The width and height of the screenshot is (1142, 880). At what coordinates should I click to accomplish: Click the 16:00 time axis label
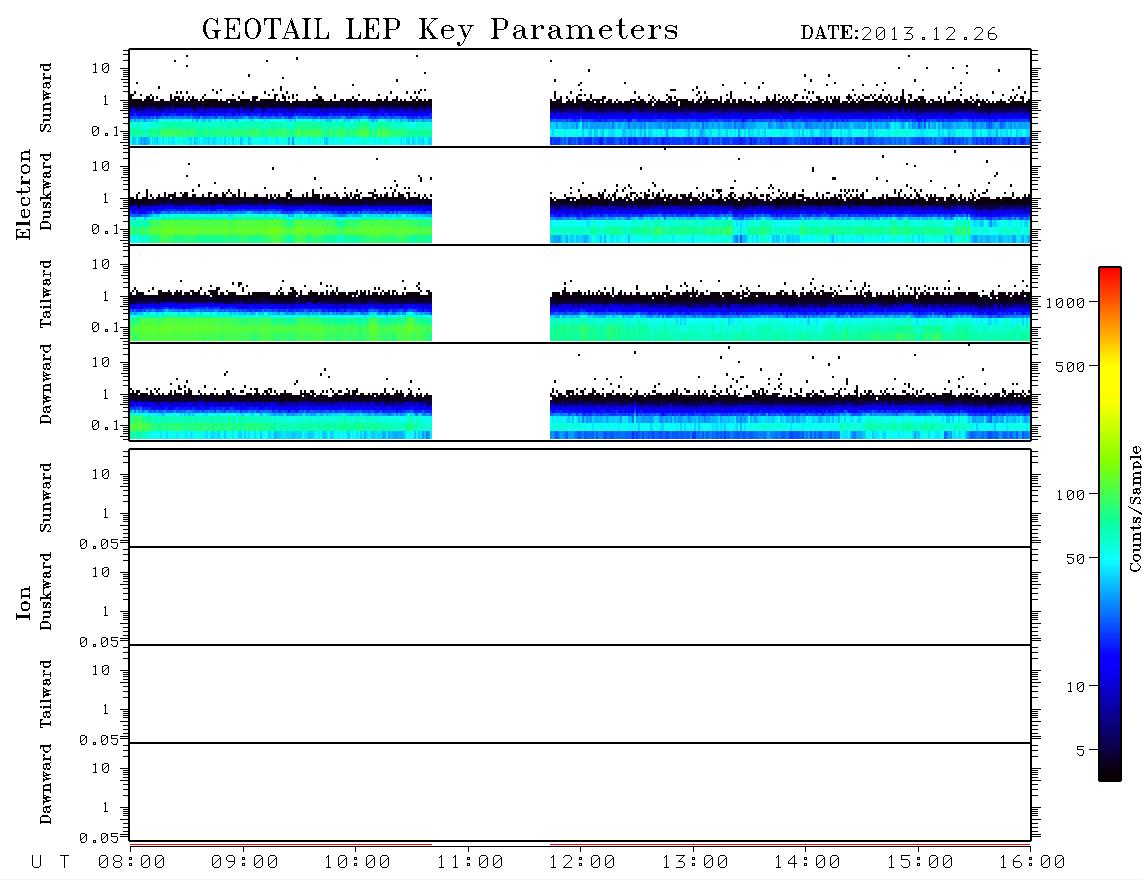tap(1032, 862)
